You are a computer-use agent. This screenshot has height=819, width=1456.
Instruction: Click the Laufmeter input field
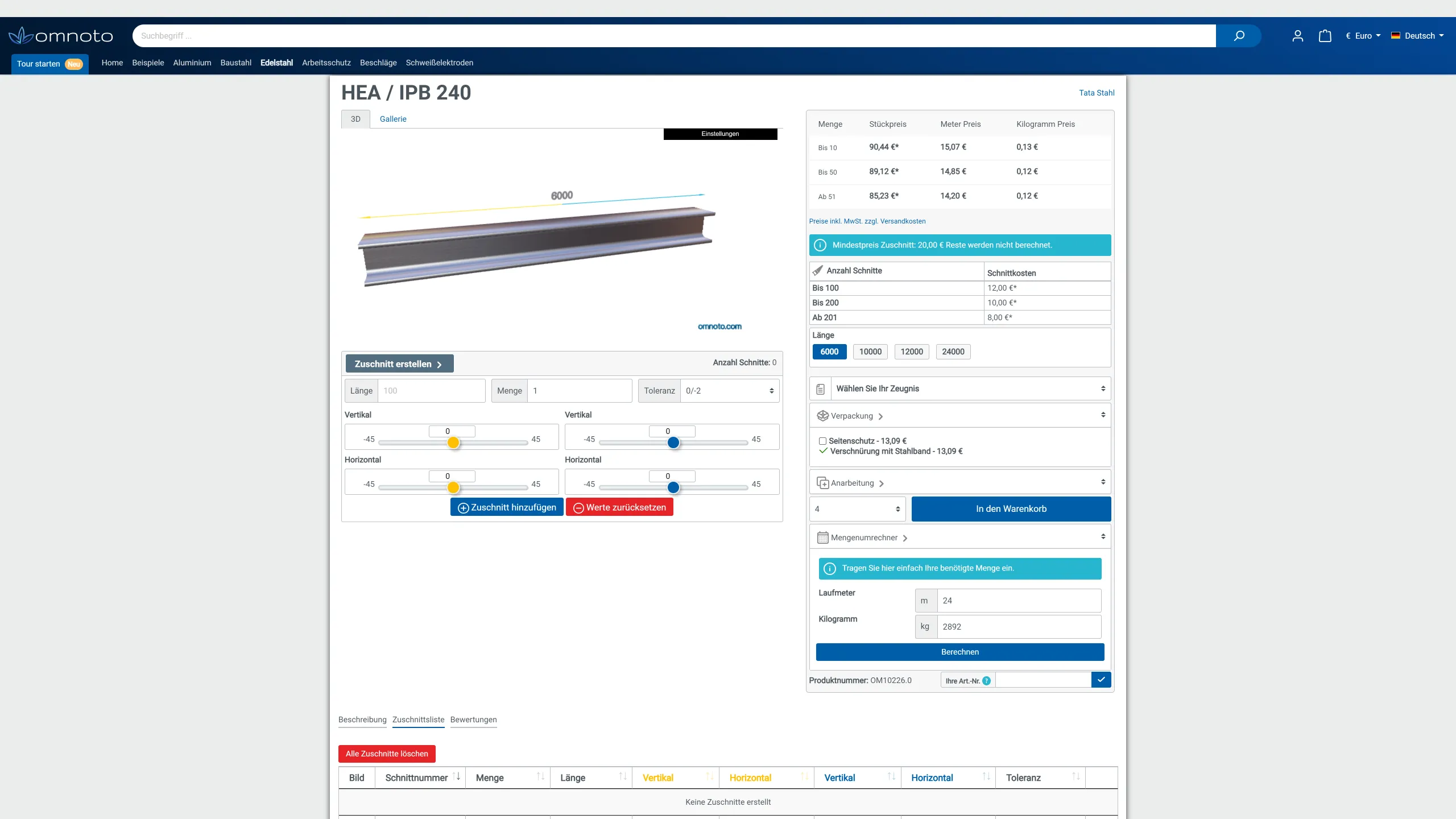click(1019, 601)
